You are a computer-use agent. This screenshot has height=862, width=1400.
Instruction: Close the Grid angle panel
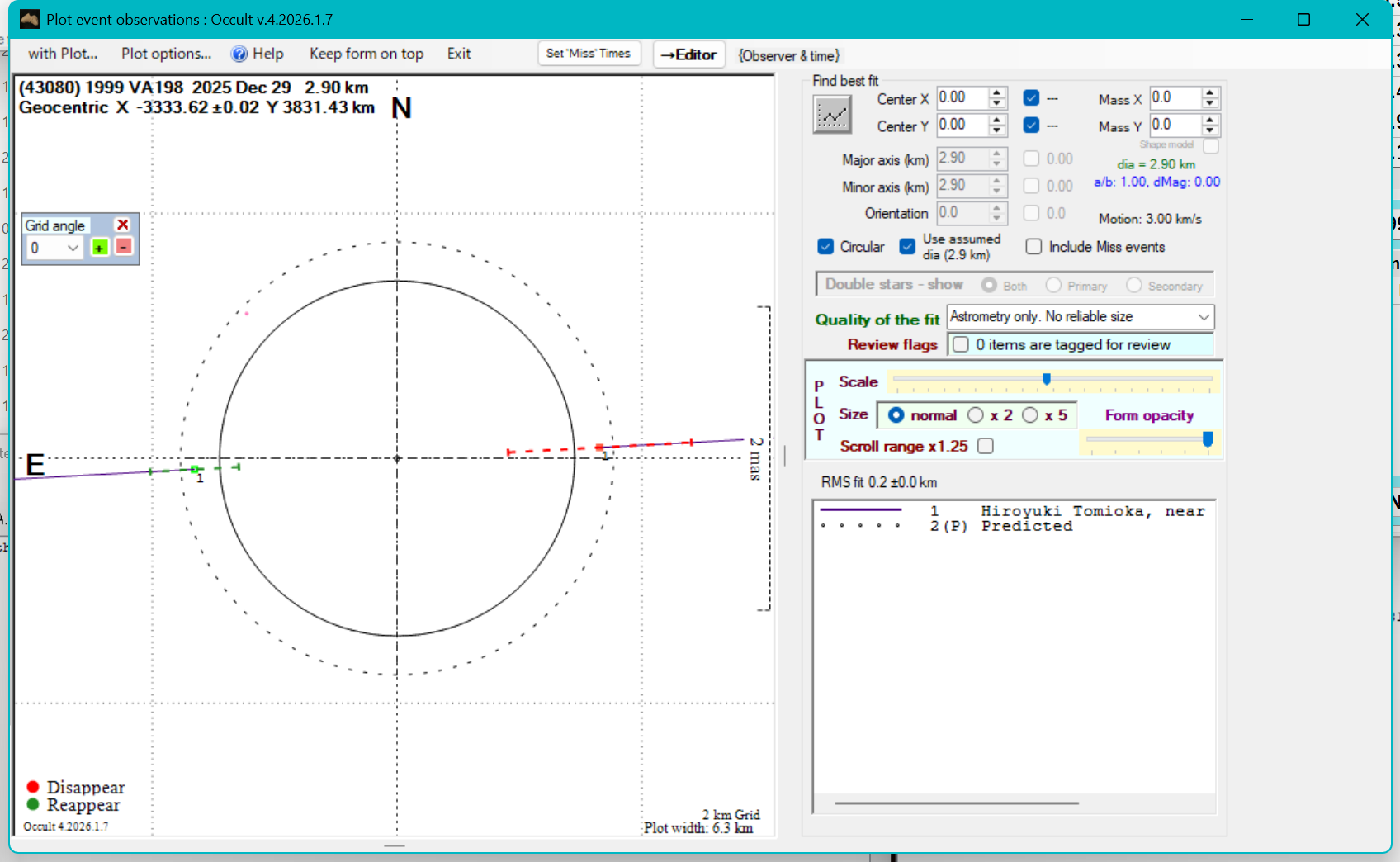(x=123, y=225)
